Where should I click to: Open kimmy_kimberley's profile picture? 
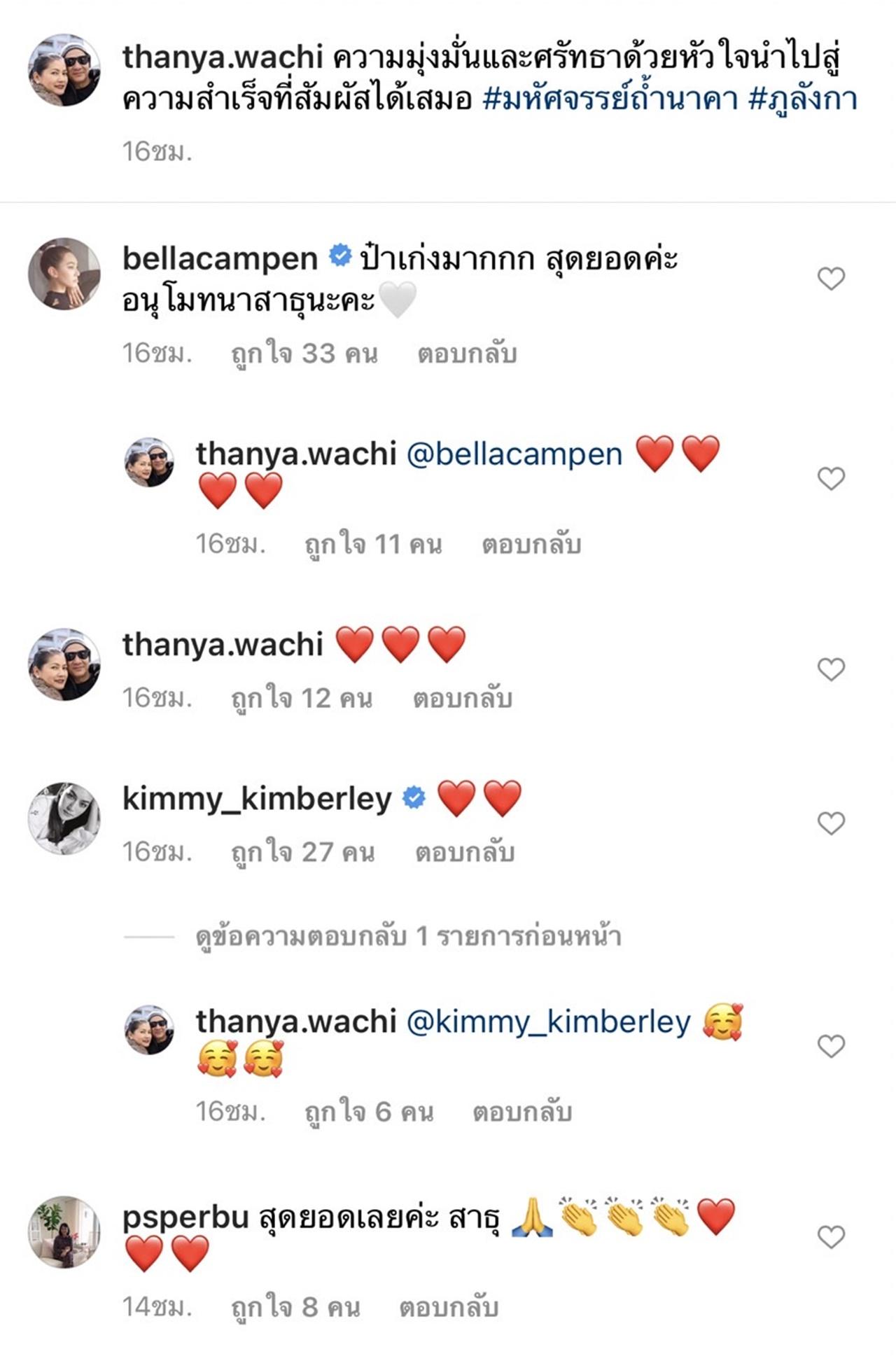pyautogui.click(x=64, y=818)
